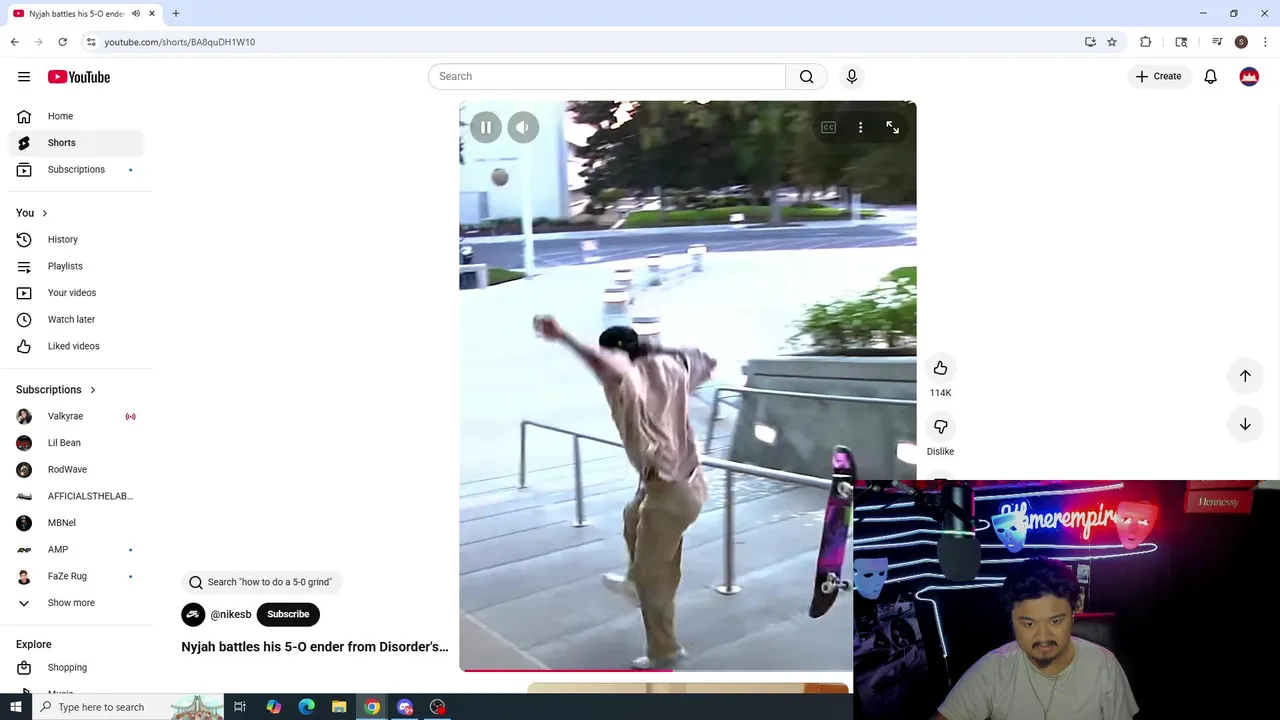Go to the YouTube logo home link
This screenshot has width=1280, height=720.
[x=78, y=77]
